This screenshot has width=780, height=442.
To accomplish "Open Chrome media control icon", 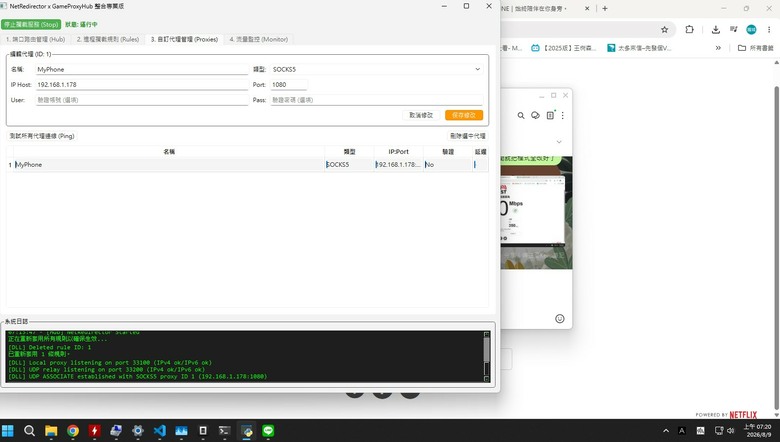I will coord(734,30).
